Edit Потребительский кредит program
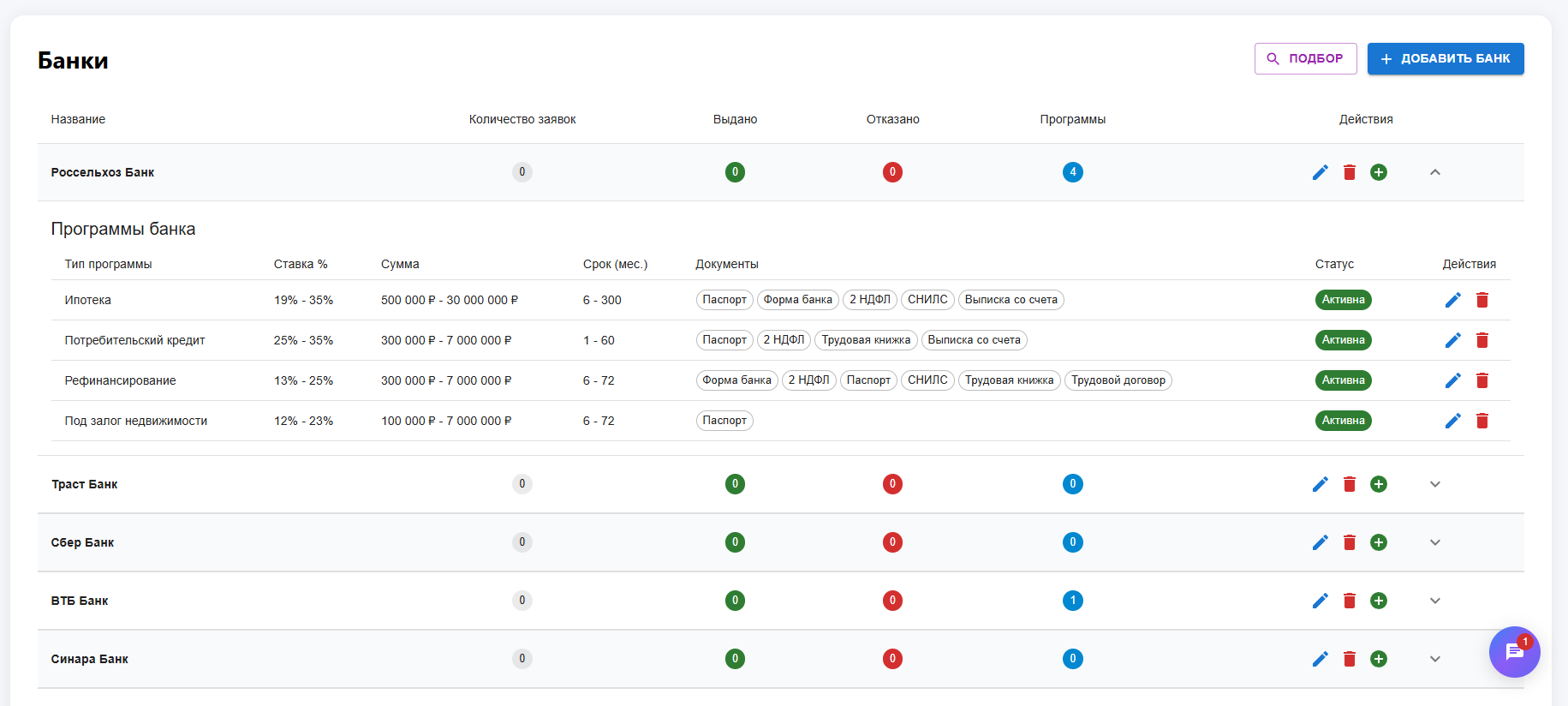Image resolution: width=1568 pixels, height=706 pixels. click(x=1452, y=340)
